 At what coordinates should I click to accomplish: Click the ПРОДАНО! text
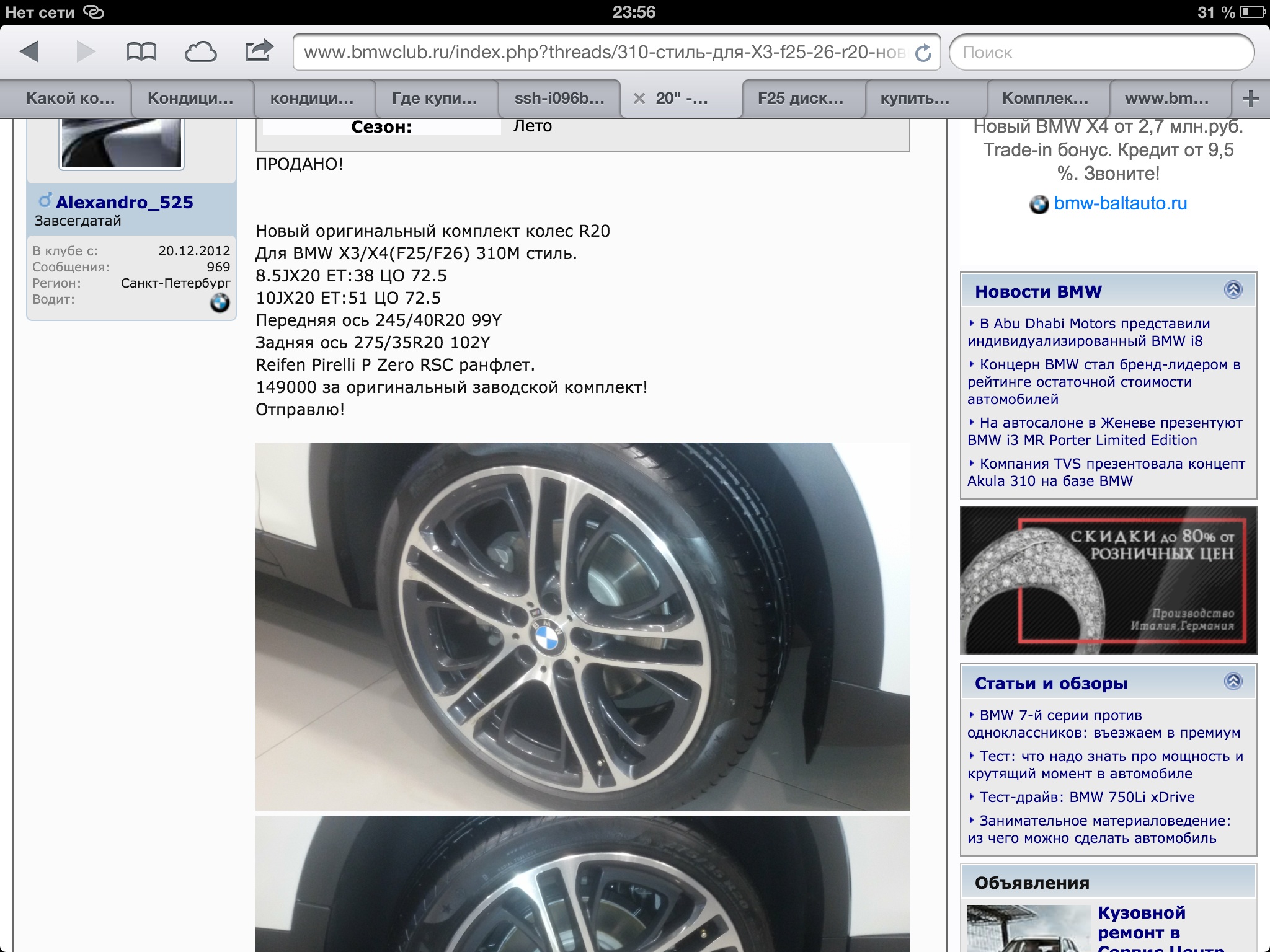click(299, 164)
